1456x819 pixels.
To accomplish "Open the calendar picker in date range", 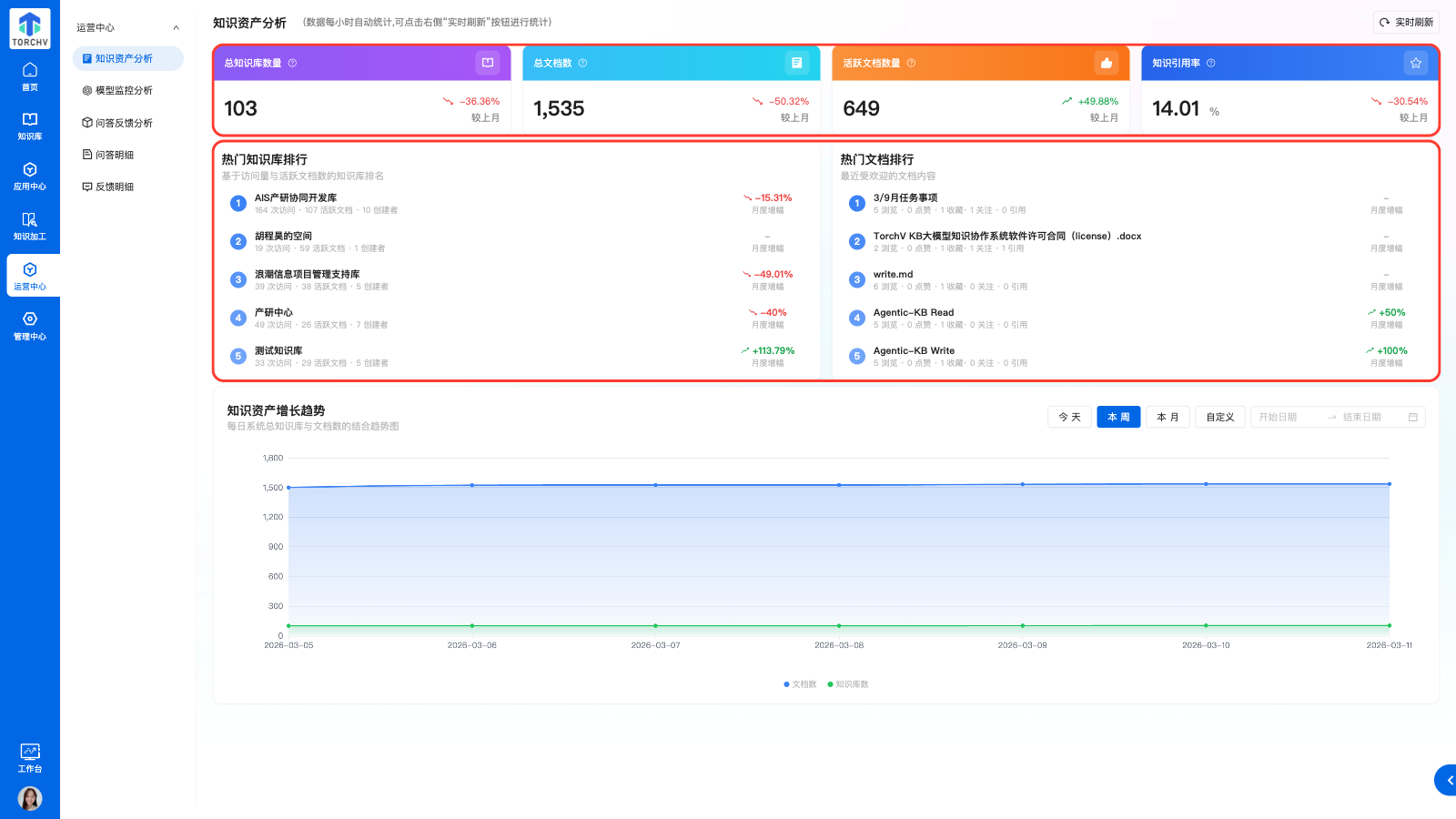I will tap(1412, 418).
